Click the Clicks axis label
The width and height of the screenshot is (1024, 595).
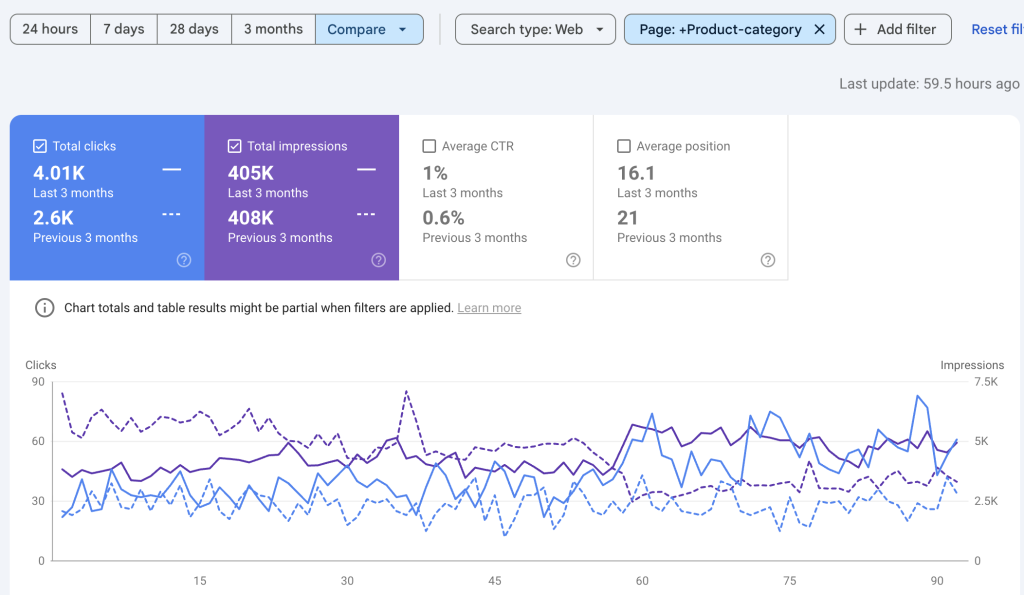click(40, 365)
